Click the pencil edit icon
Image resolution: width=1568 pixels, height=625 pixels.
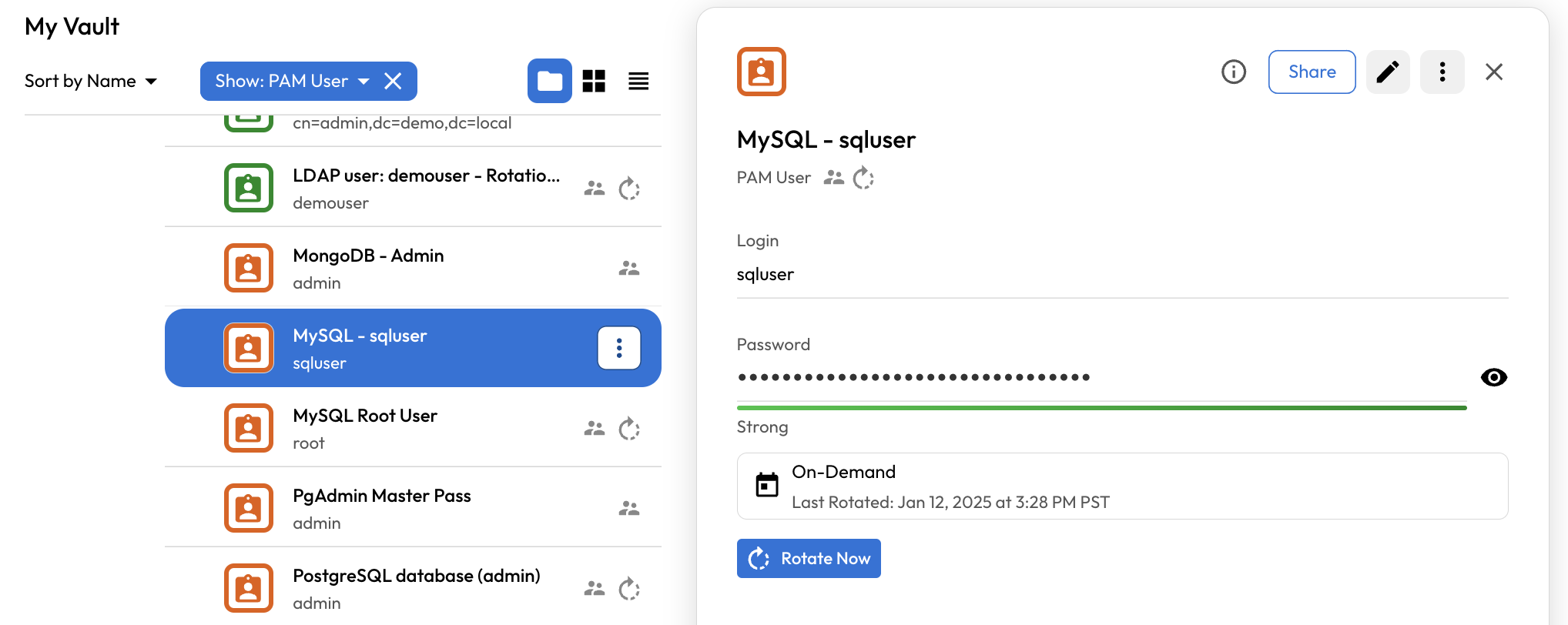pos(1387,72)
